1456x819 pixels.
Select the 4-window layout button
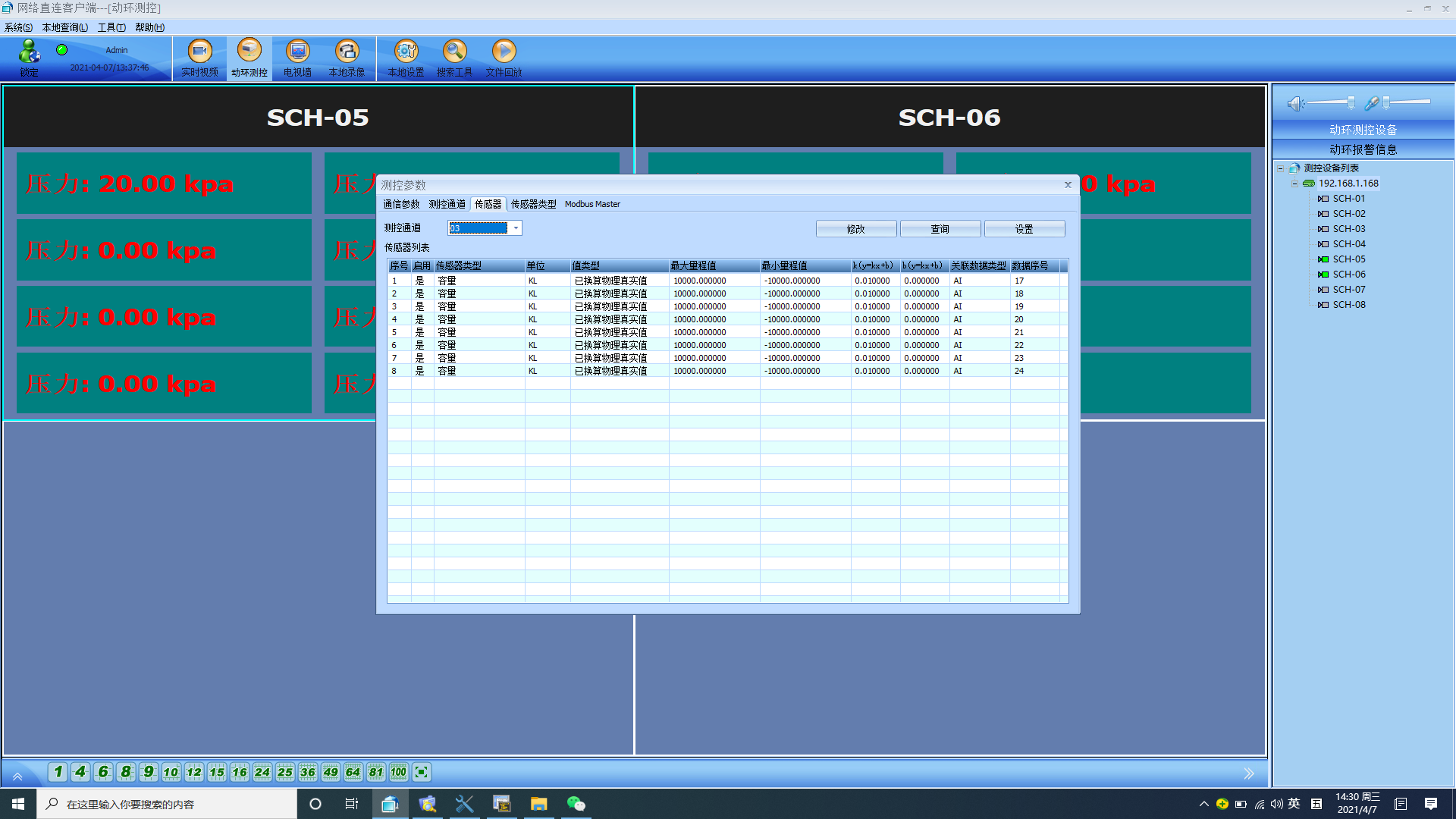pyautogui.click(x=80, y=772)
